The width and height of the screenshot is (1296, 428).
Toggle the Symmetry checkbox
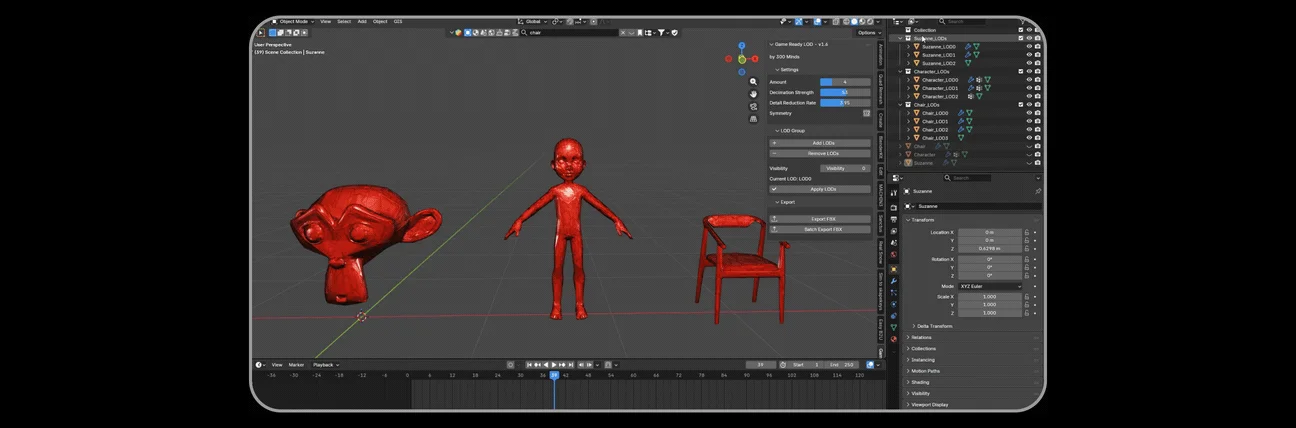(866, 113)
